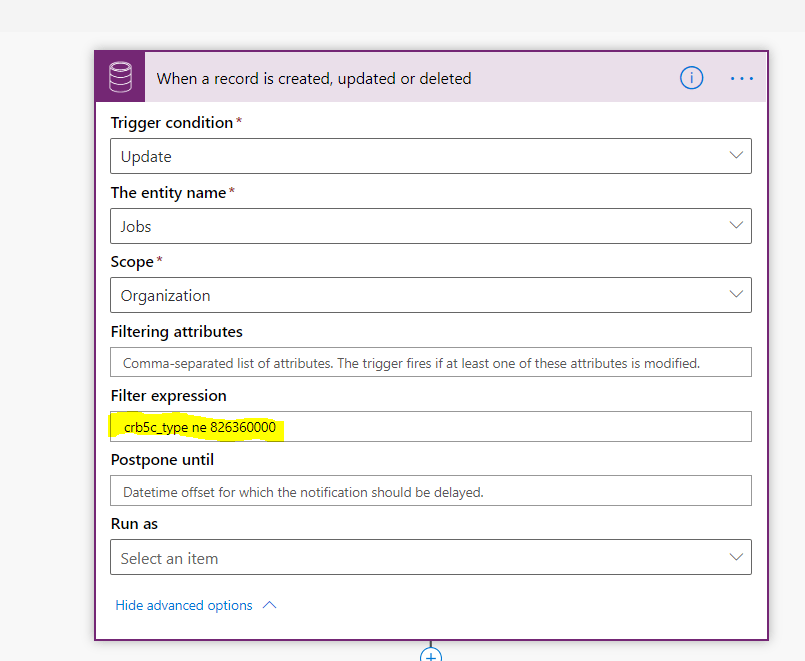This screenshot has width=805, height=661.
Task: Click the plus icon to insert step
Action: click(431, 655)
